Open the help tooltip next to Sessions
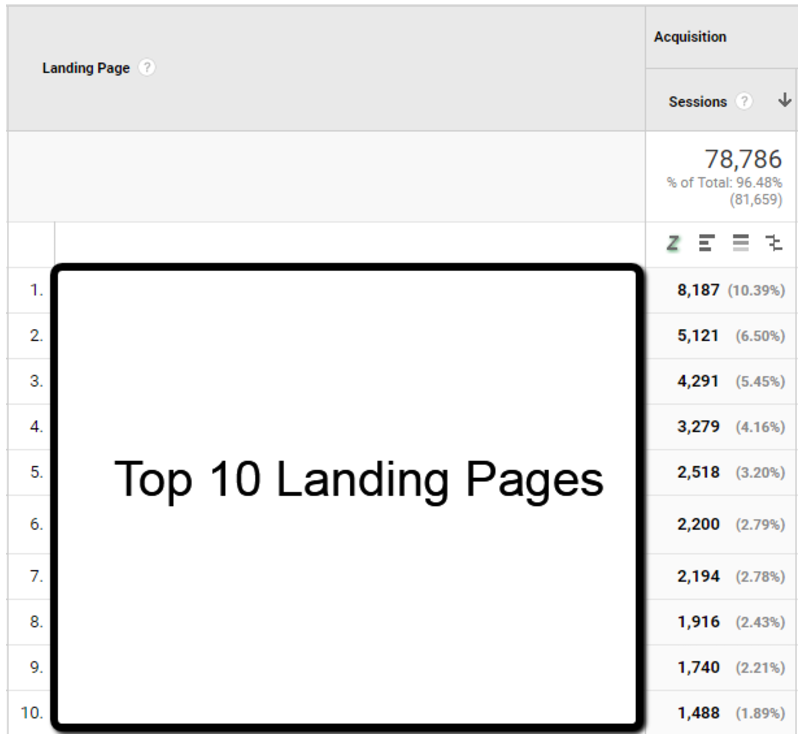This screenshot has width=801, height=737. (744, 101)
